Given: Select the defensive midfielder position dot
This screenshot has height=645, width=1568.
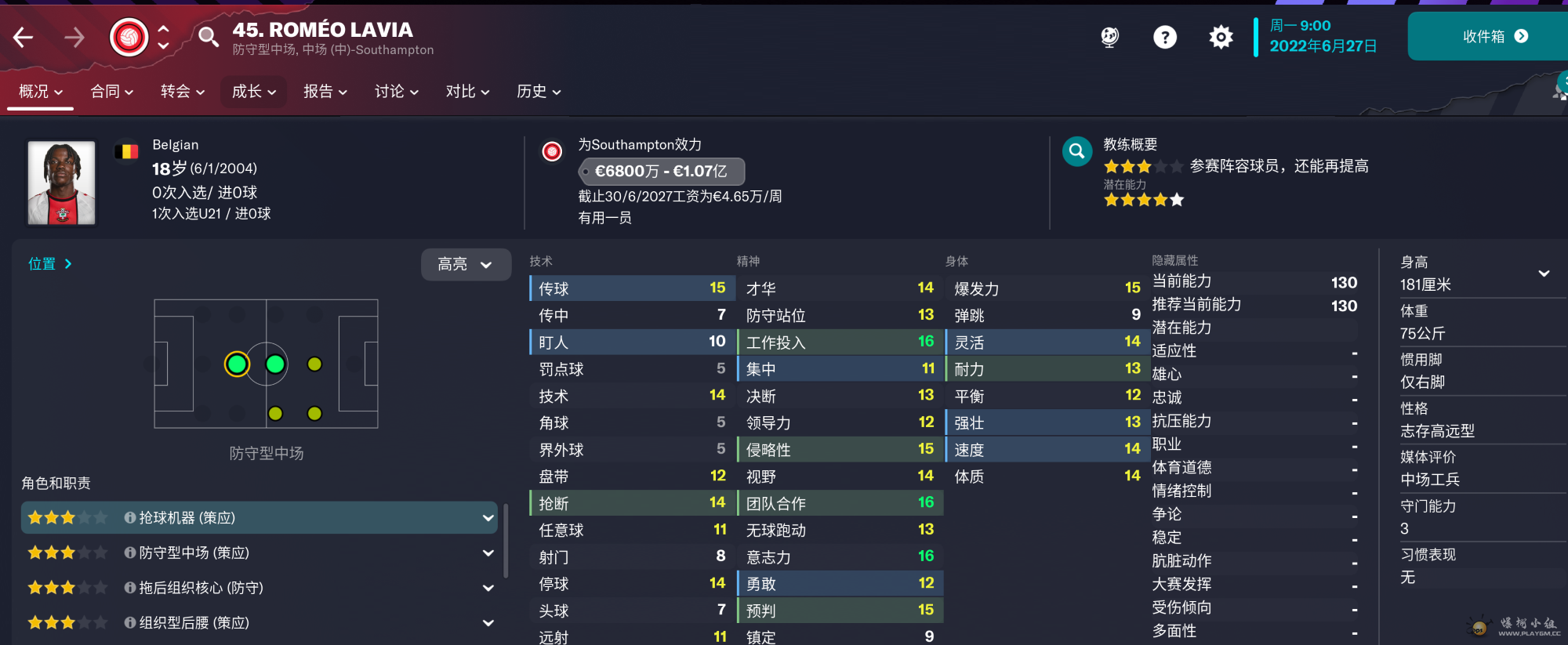Looking at the screenshot, I should click(237, 364).
